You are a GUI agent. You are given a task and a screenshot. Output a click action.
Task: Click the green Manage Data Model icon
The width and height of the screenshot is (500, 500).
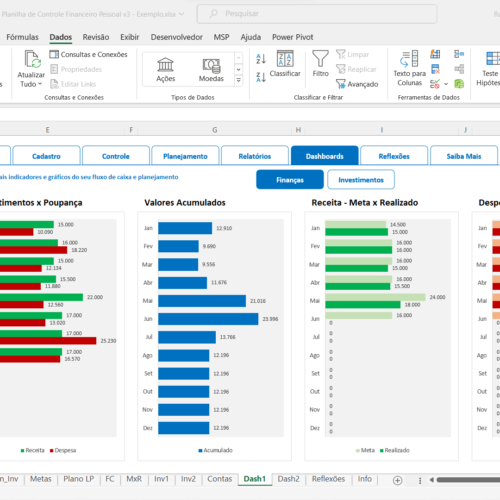coord(459,84)
